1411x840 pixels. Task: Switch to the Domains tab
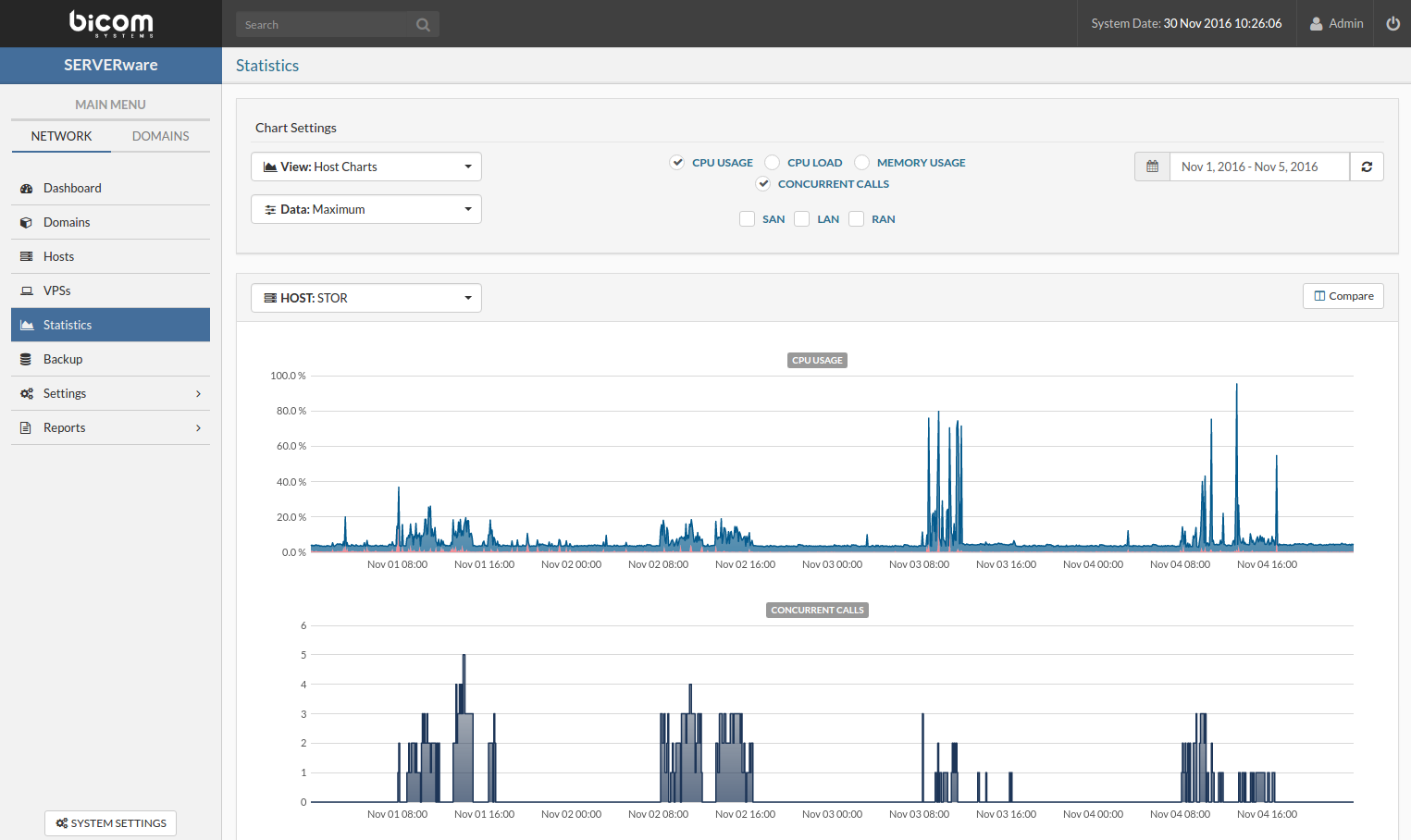click(160, 136)
